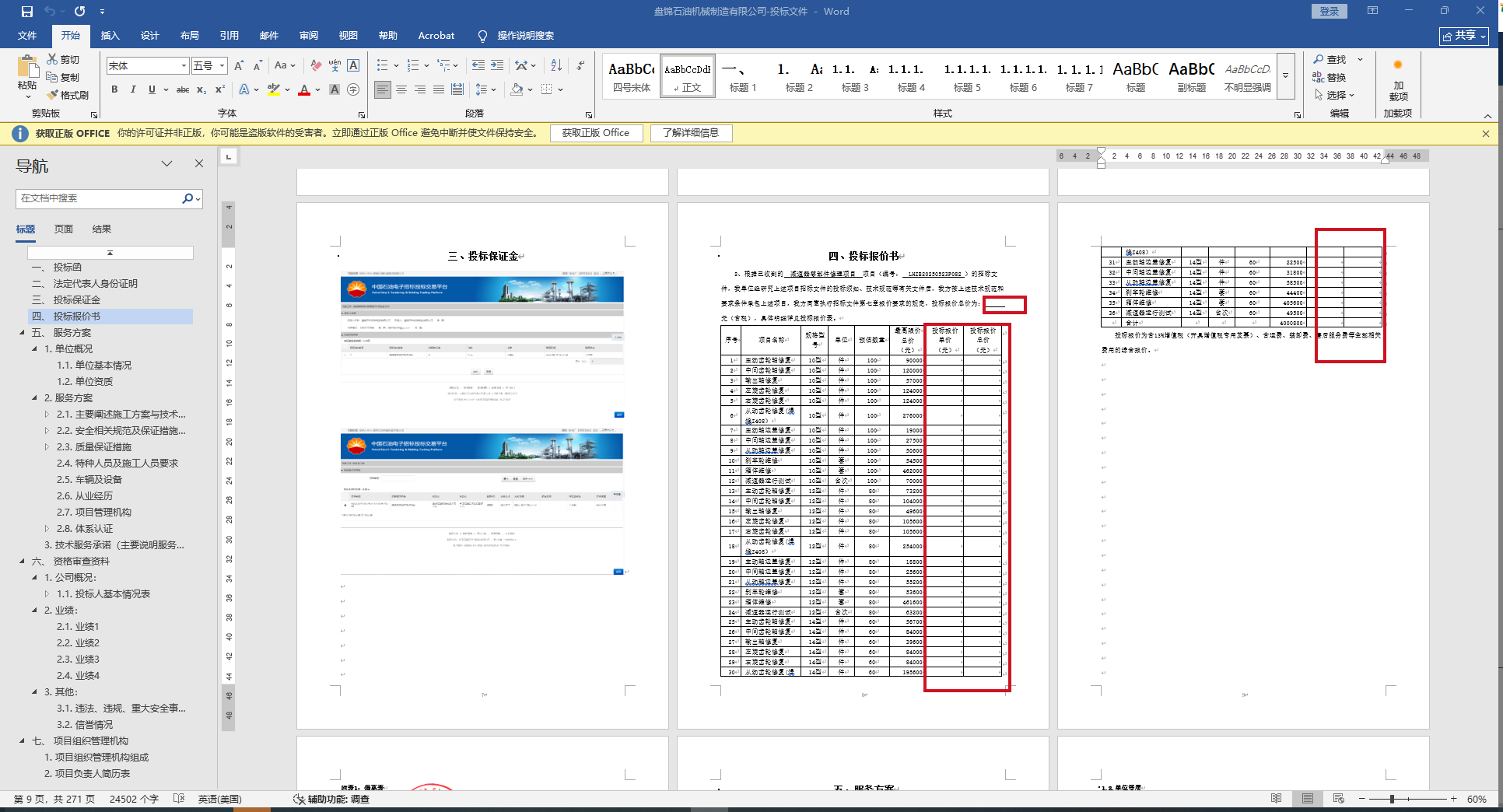This screenshot has width=1503, height=812.
Task: Click the proofing check icon in the status bar
Action: [x=178, y=799]
